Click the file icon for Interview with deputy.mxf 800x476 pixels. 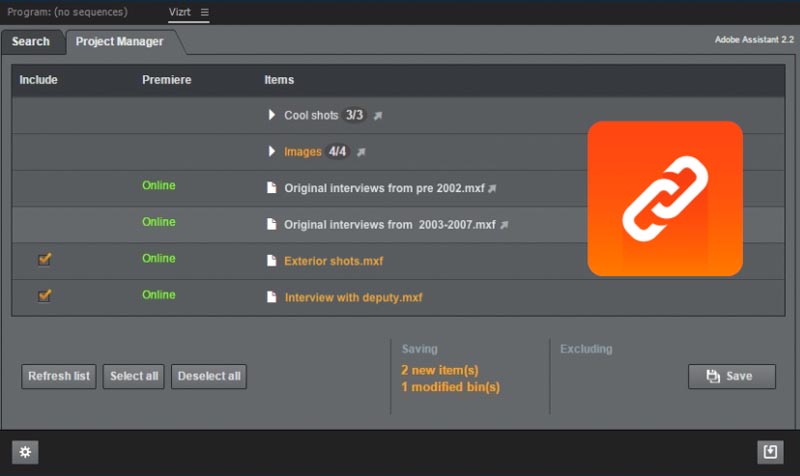[271, 297]
